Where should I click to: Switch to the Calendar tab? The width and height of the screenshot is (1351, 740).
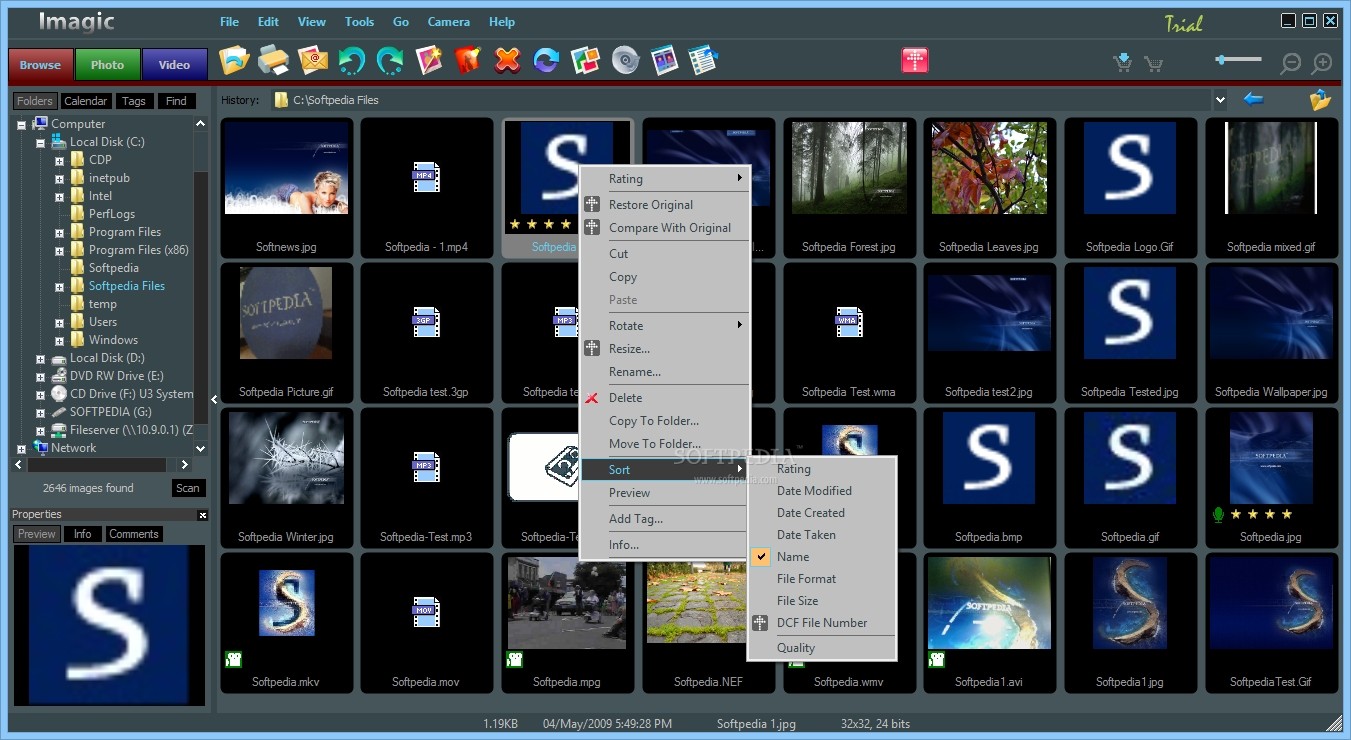[85, 101]
